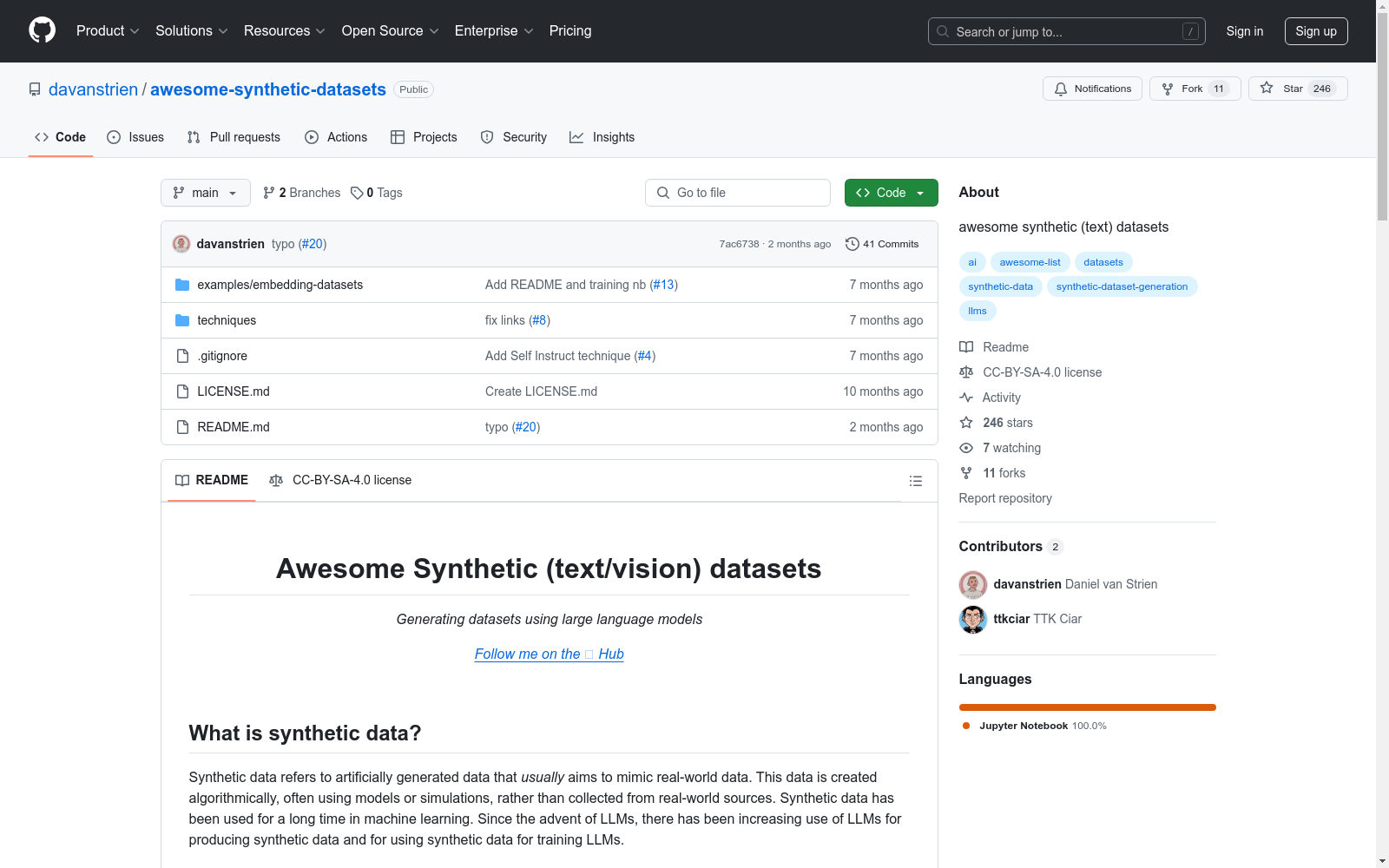
Task: Click the awesome-list topic tag
Action: [1030, 262]
